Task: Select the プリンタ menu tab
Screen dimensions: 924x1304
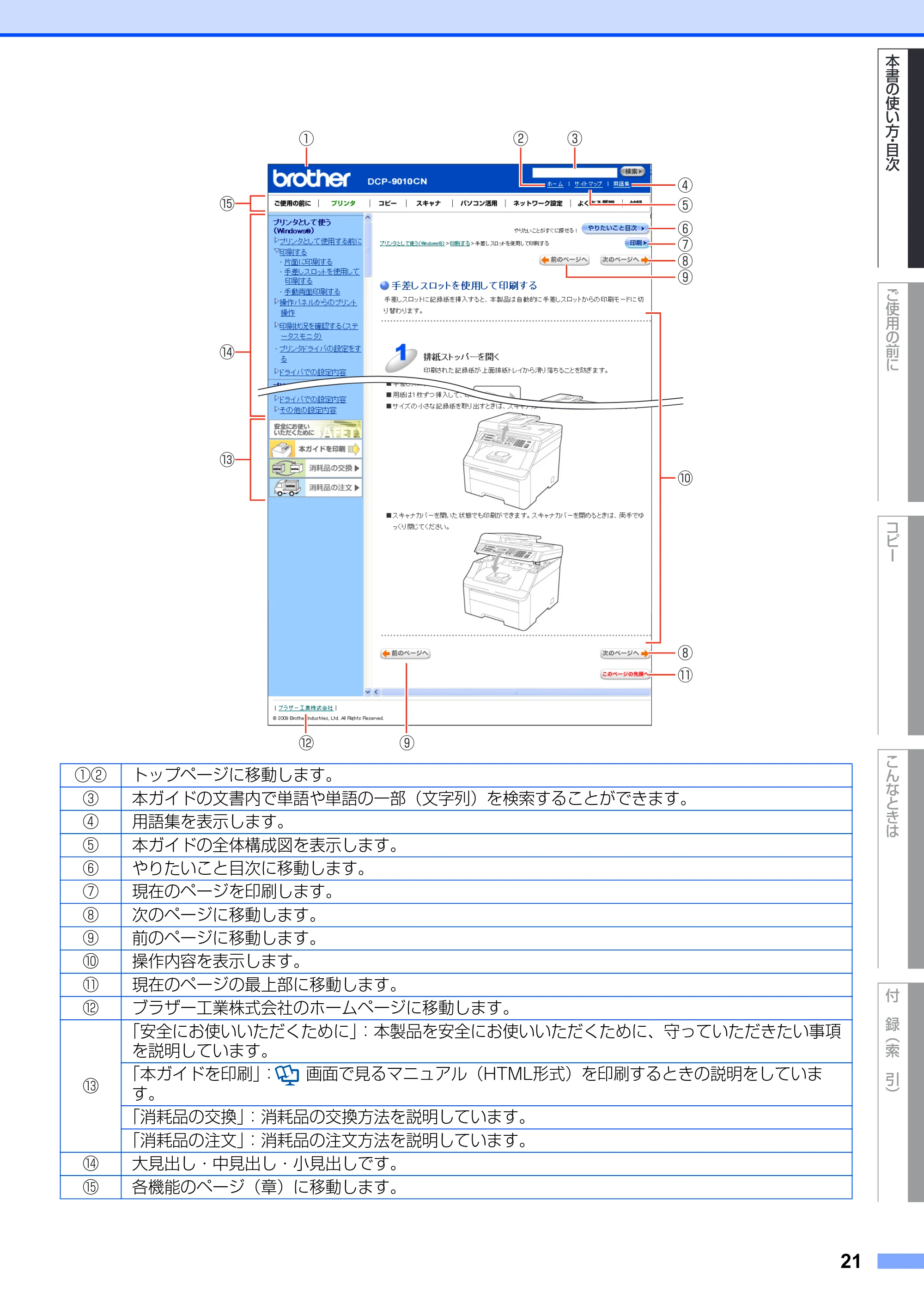Action: tap(343, 203)
